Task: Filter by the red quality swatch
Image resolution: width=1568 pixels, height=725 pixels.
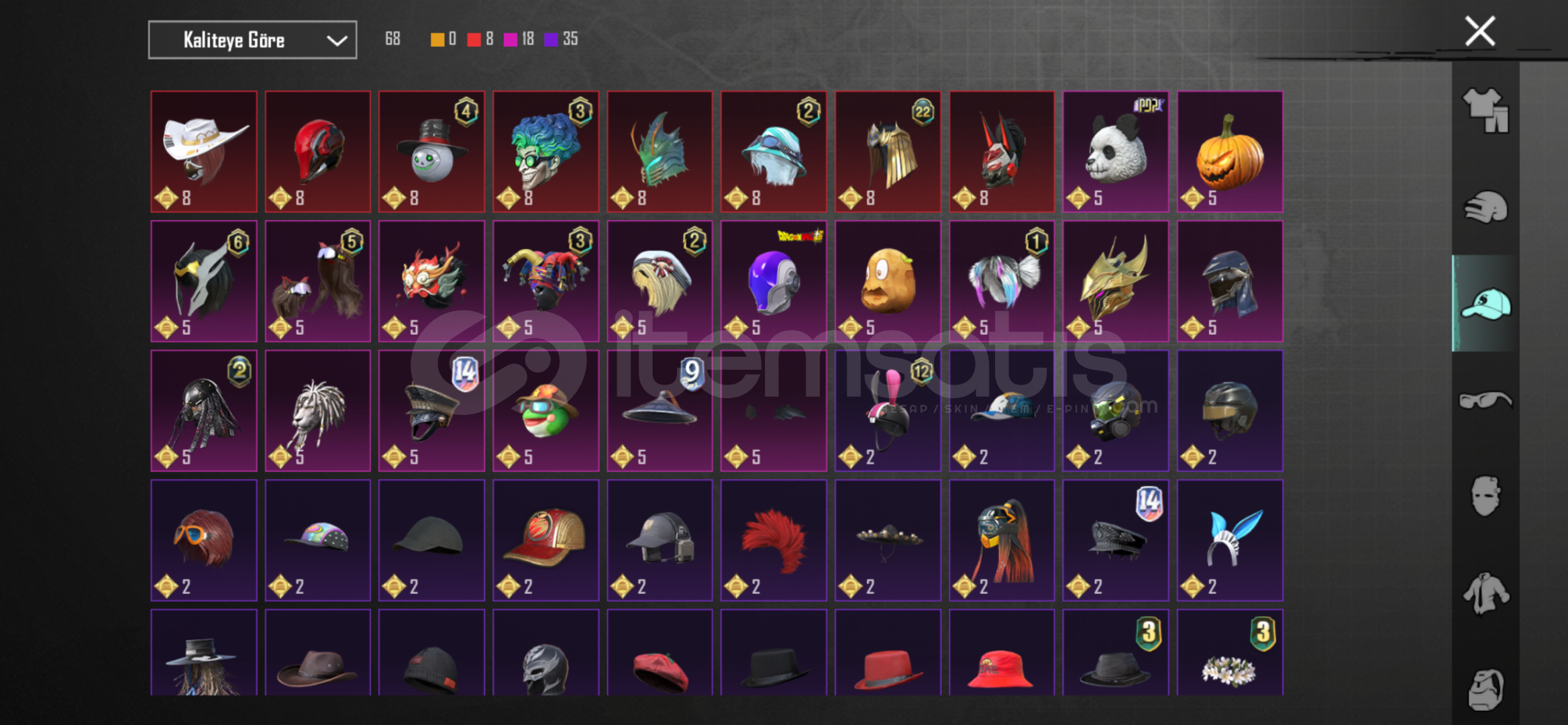Action: click(474, 40)
